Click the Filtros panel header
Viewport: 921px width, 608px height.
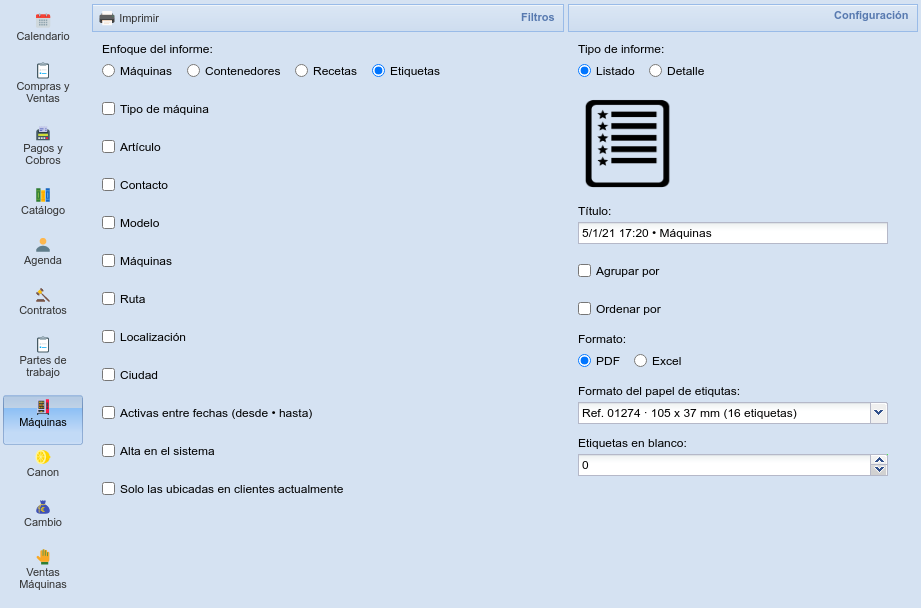pyautogui.click(x=537, y=18)
